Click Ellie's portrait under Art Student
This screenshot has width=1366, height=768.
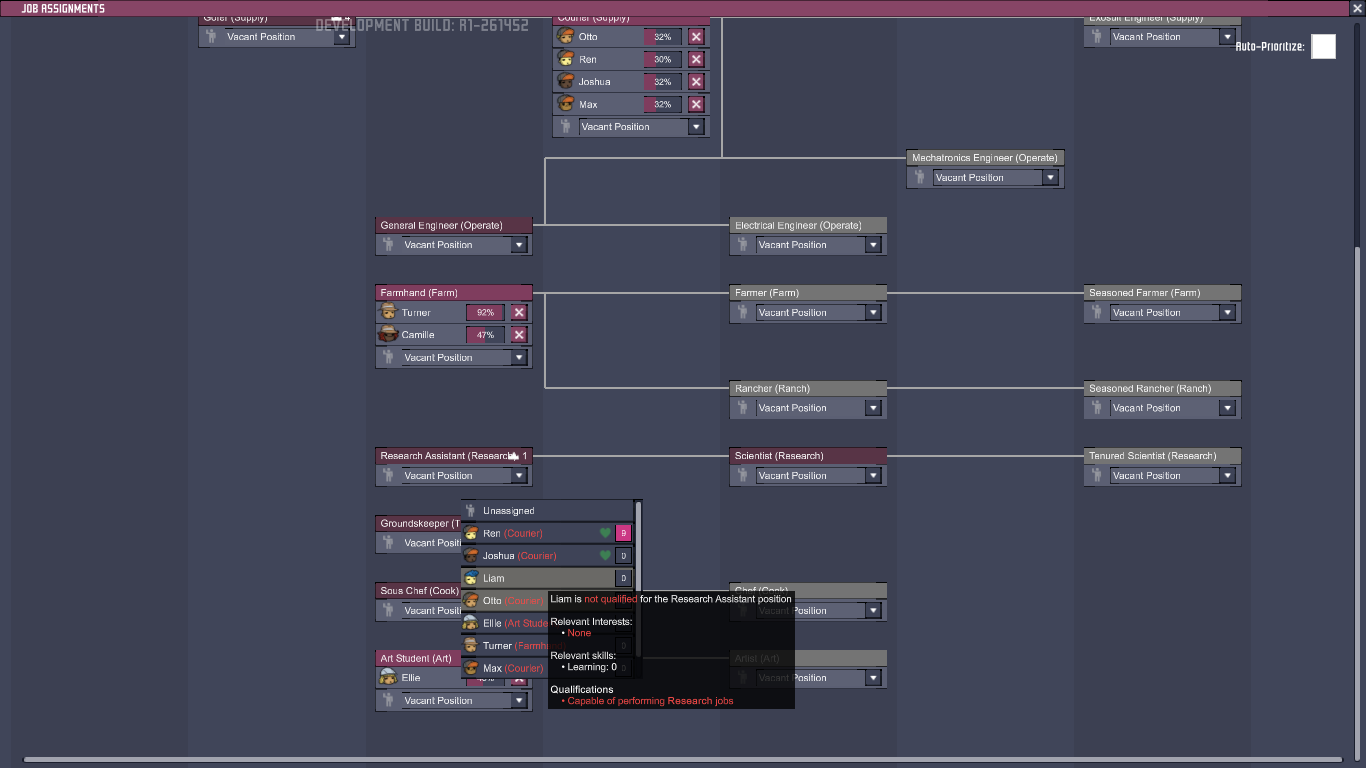point(388,678)
